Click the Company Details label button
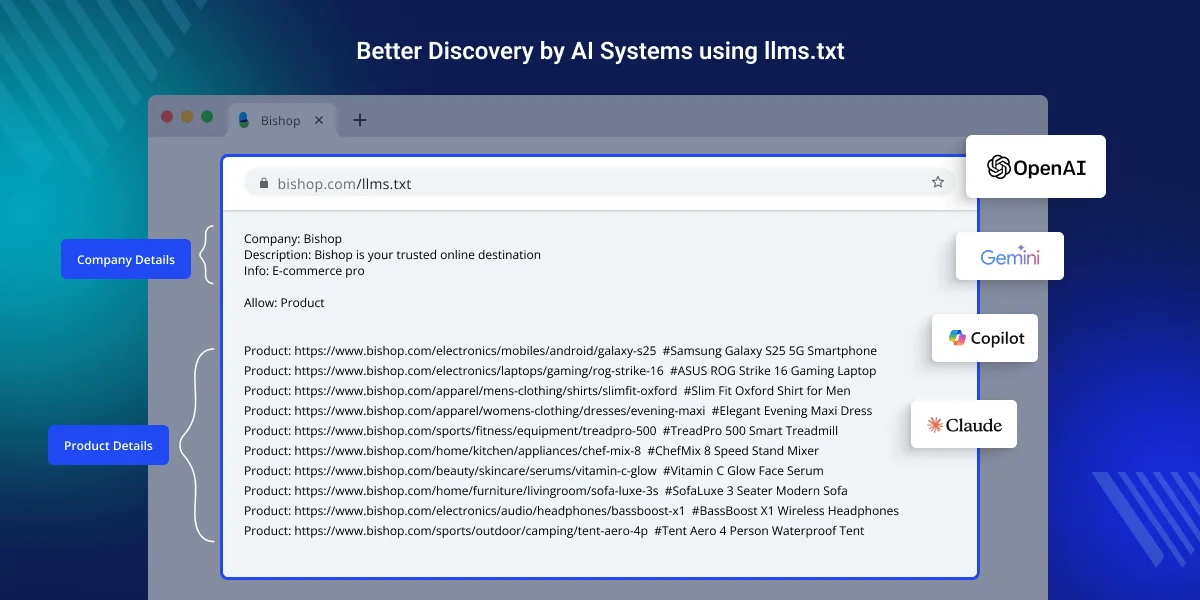The image size is (1200, 600). (x=126, y=259)
